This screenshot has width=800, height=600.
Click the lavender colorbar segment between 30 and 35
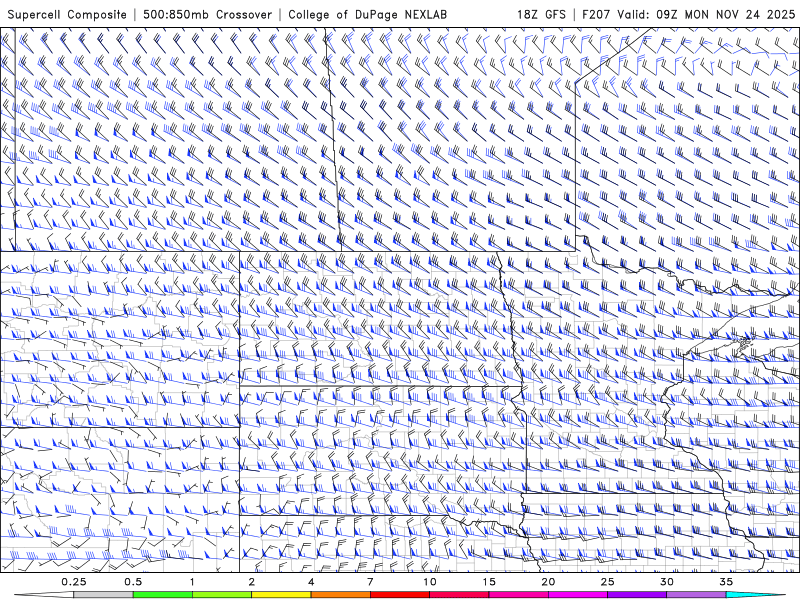click(x=696, y=595)
